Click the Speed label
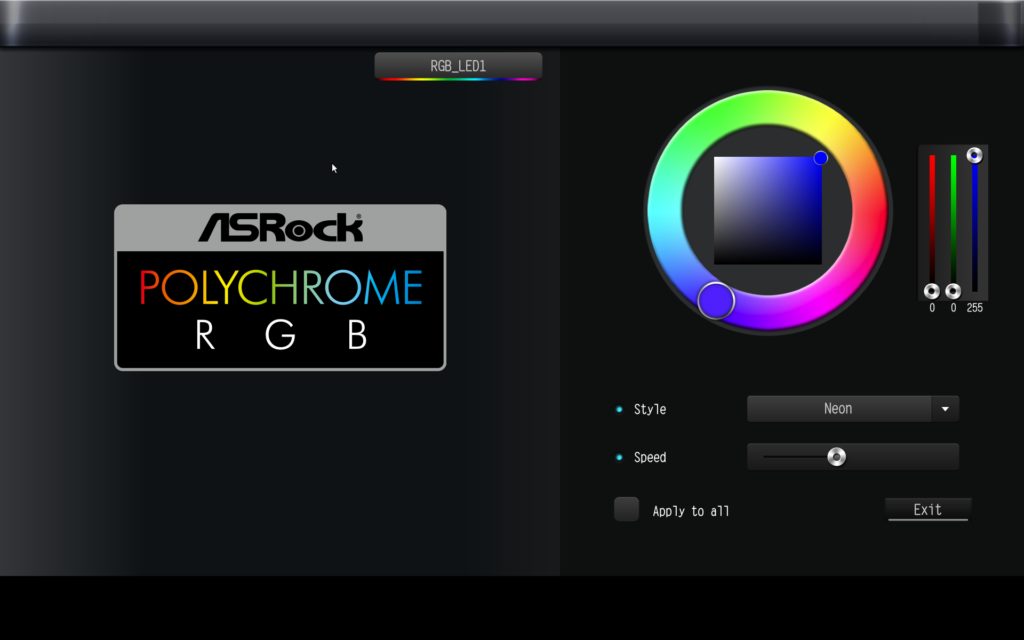Image resolution: width=1024 pixels, height=640 pixels. click(650, 457)
